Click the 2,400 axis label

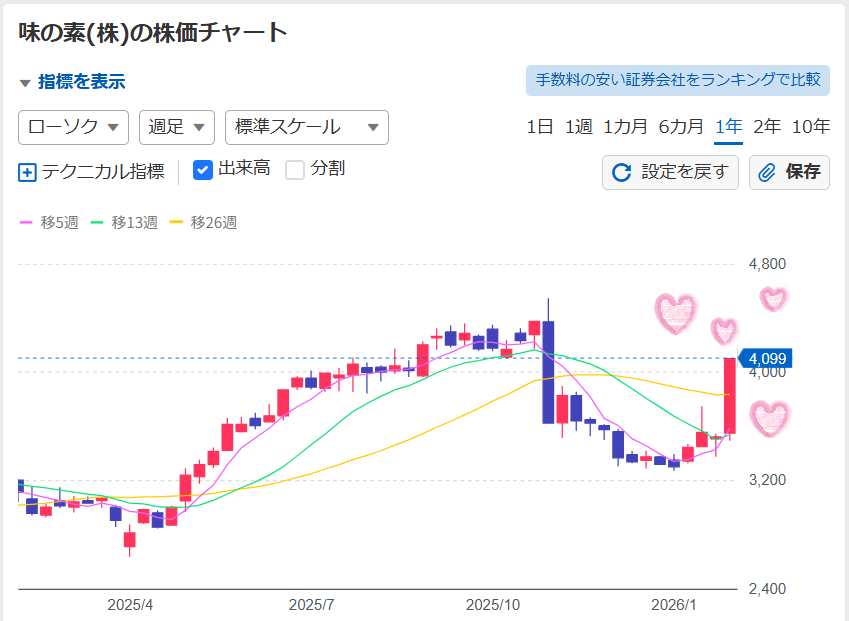coord(767,589)
